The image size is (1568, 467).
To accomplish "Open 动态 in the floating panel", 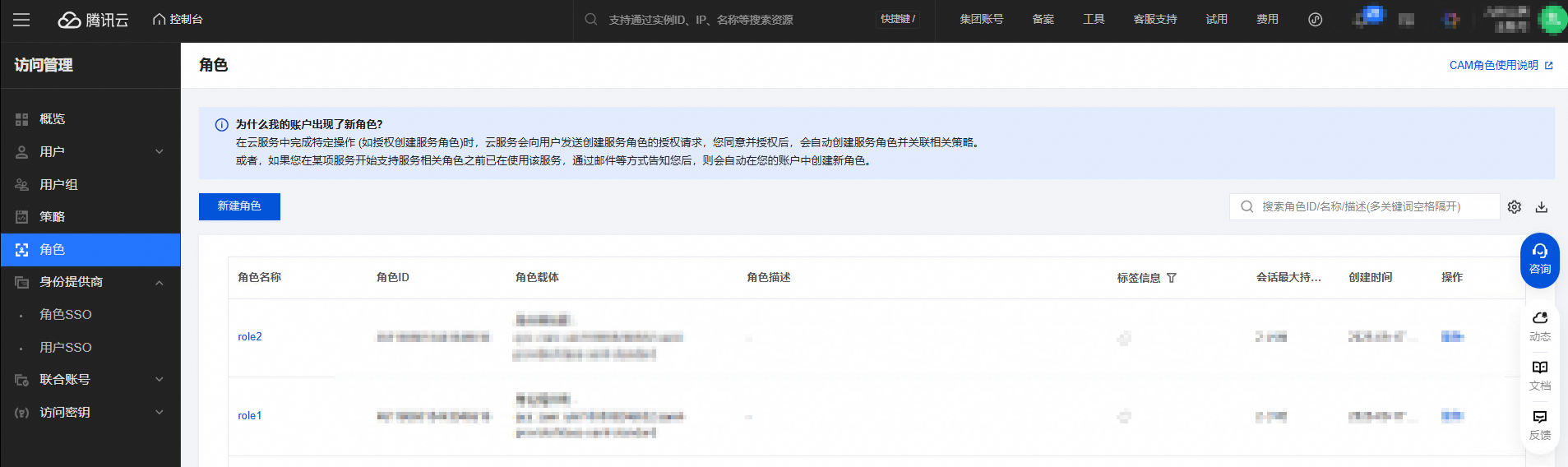I will (1540, 326).
